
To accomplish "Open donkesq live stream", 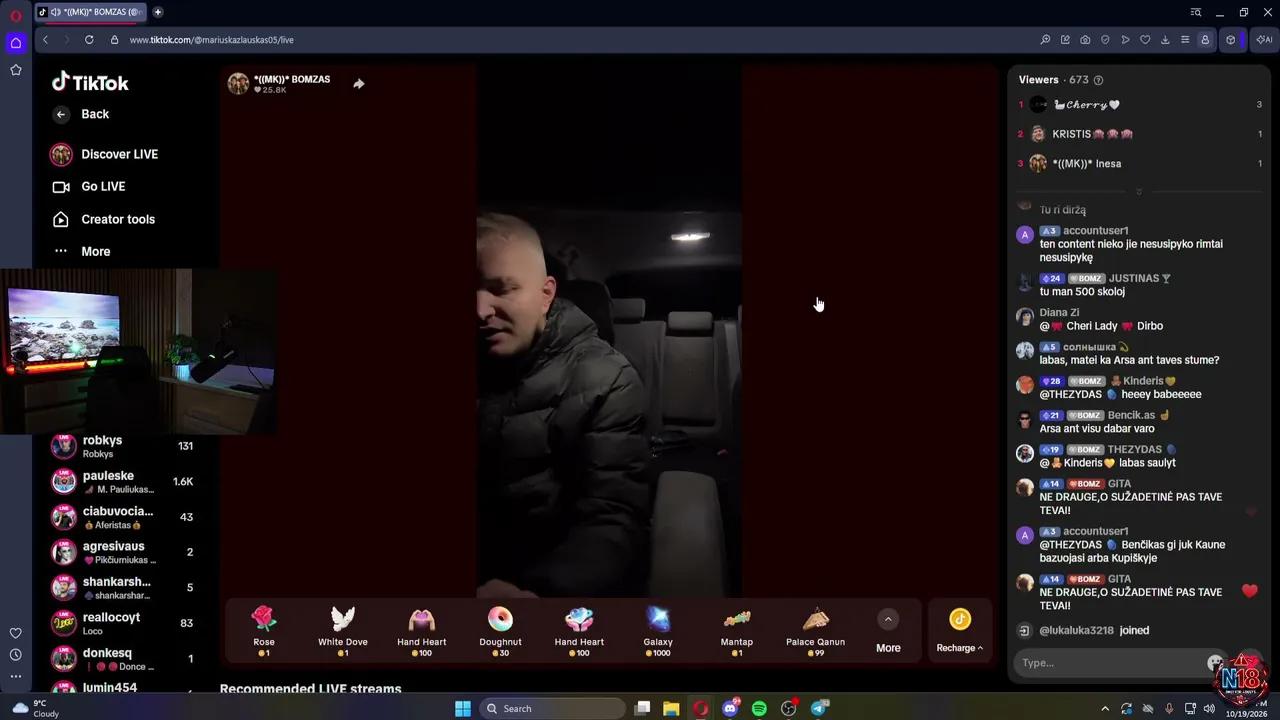I will 122,659.
